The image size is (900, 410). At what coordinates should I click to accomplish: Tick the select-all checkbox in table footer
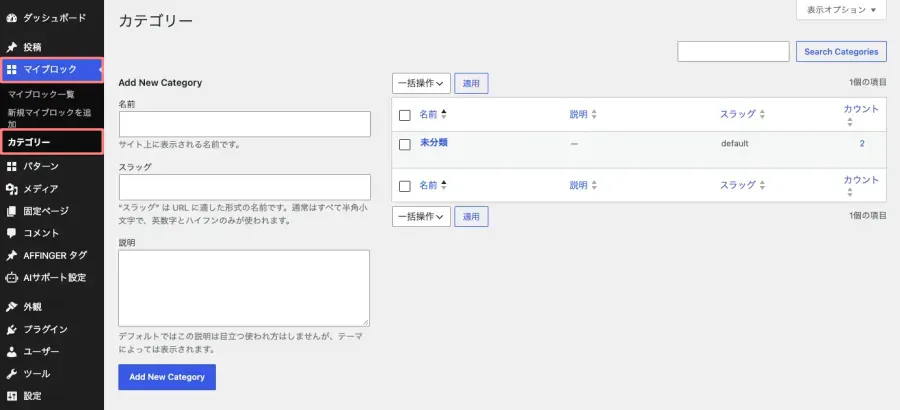tap(405, 186)
